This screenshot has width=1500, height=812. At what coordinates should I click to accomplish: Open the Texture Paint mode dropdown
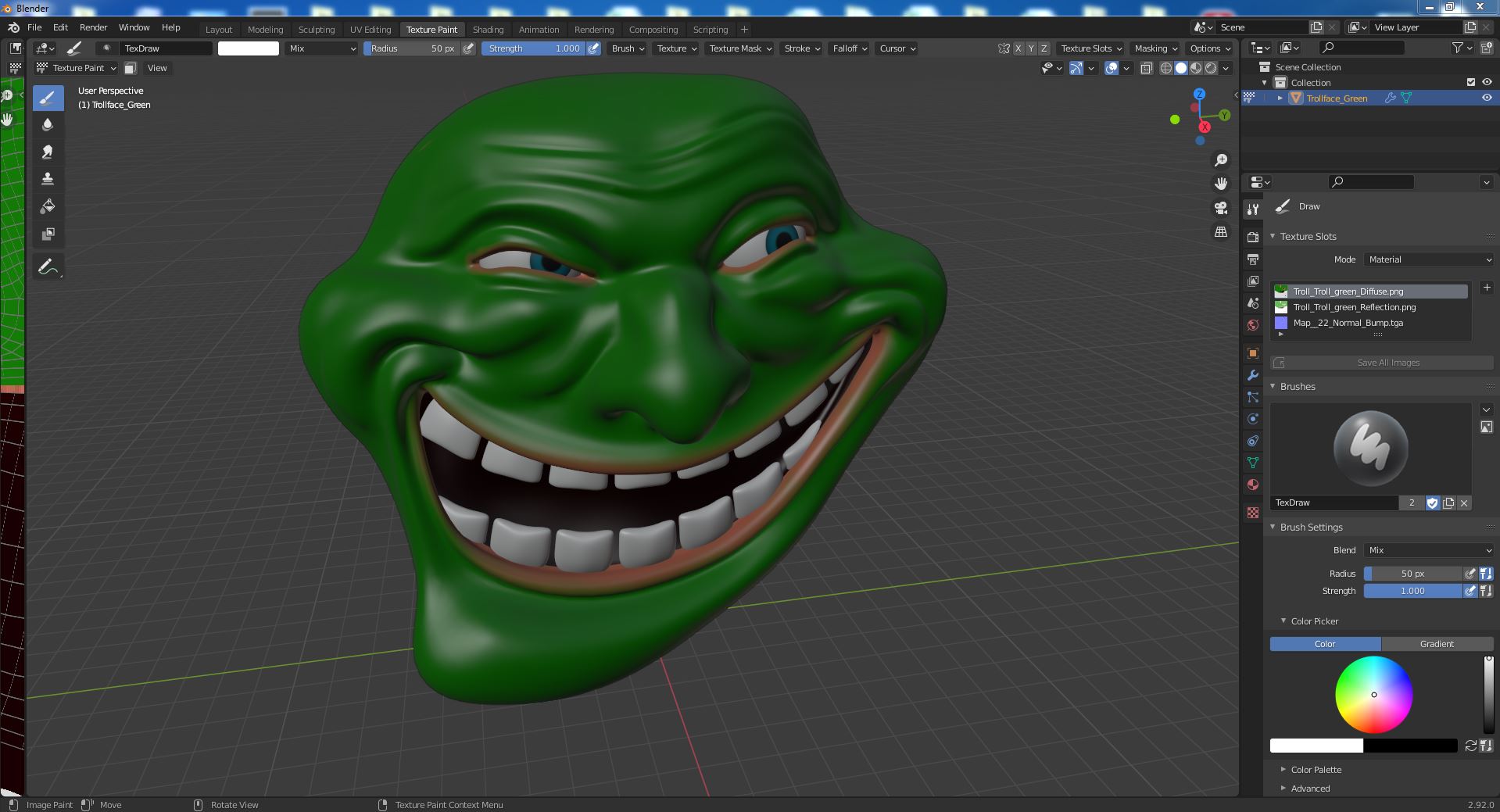(x=77, y=68)
